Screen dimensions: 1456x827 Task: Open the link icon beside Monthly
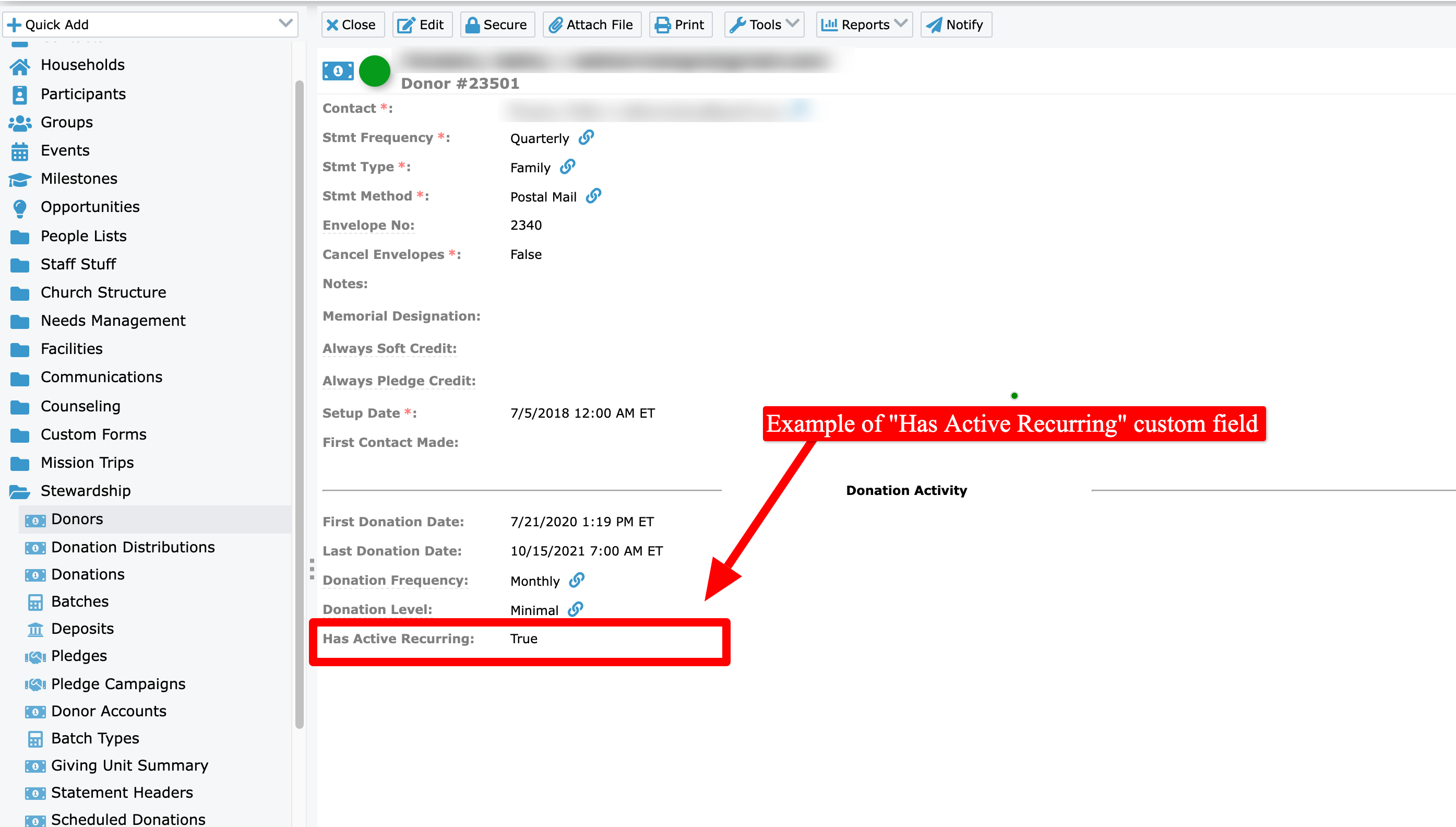[x=577, y=580]
